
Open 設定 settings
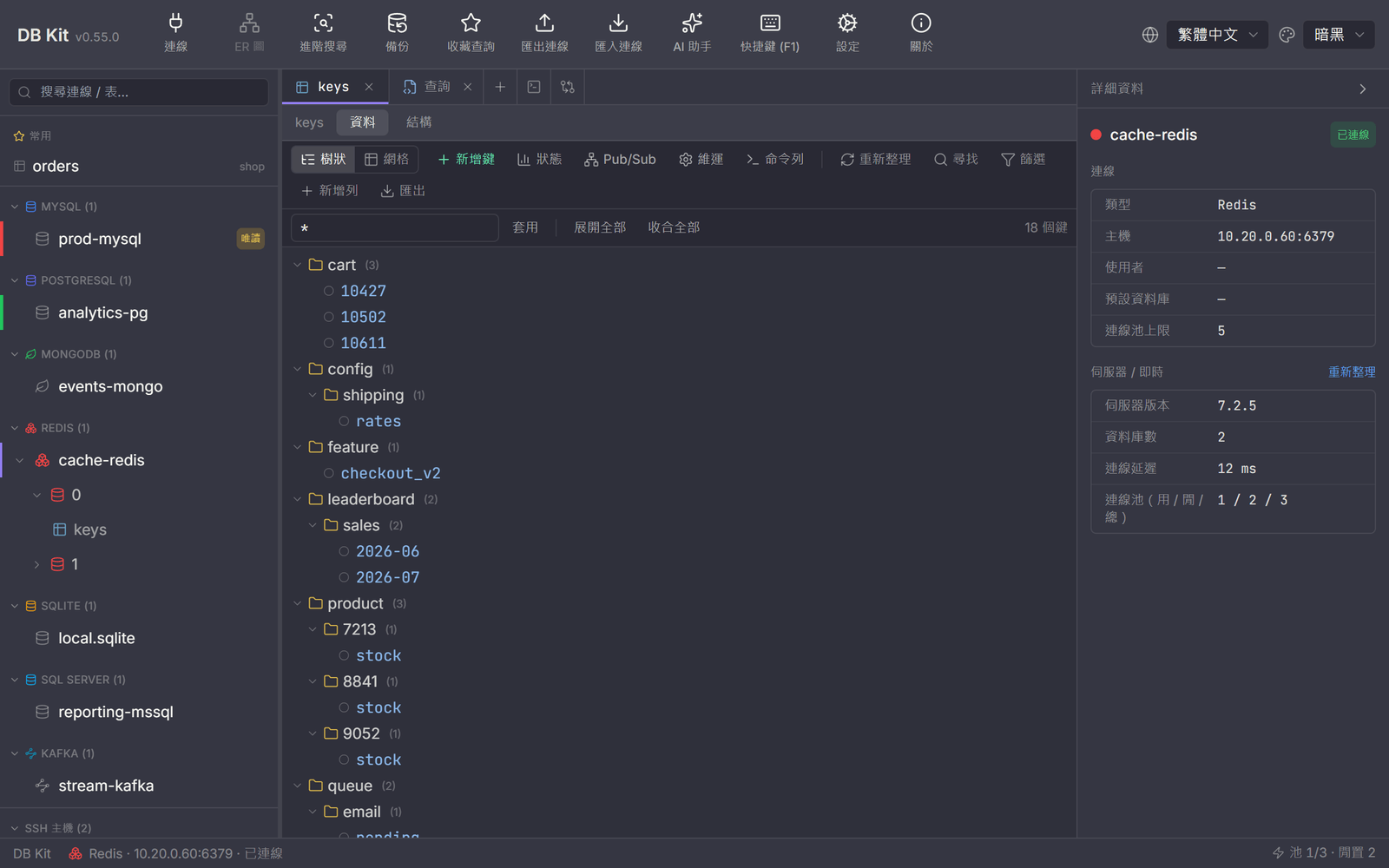click(847, 34)
